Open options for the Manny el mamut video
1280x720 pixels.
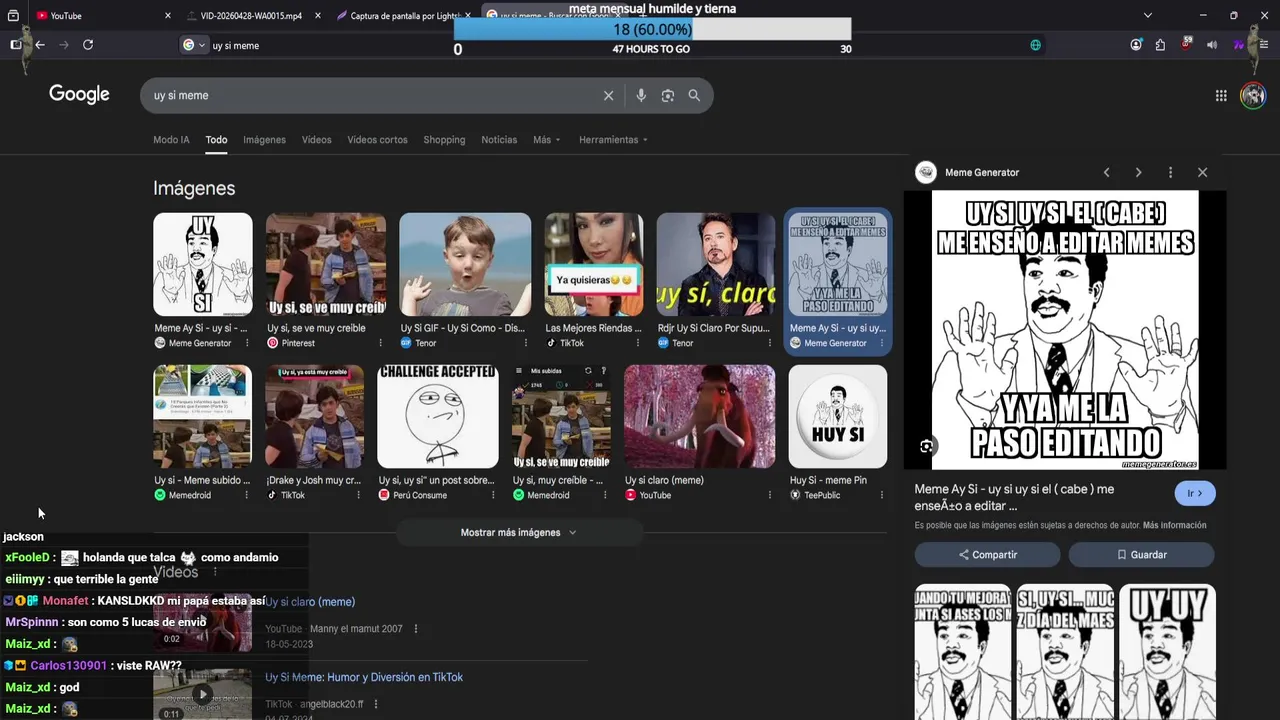(x=416, y=629)
